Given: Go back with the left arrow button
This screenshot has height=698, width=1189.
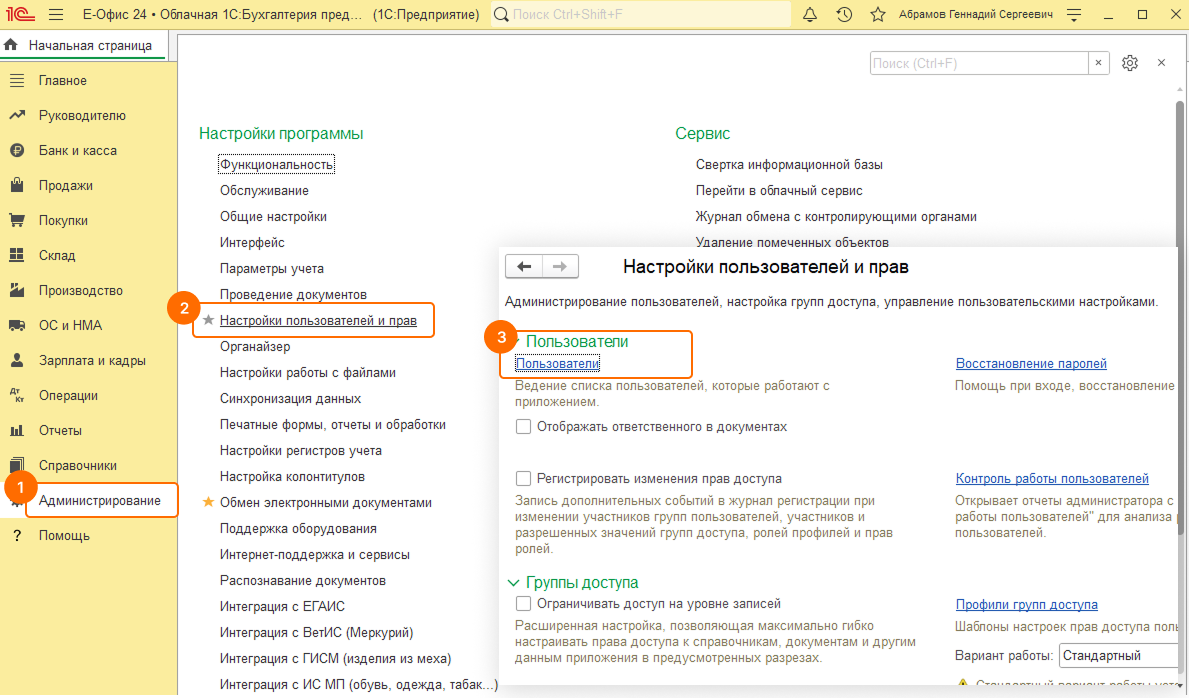Looking at the screenshot, I should [524, 266].
